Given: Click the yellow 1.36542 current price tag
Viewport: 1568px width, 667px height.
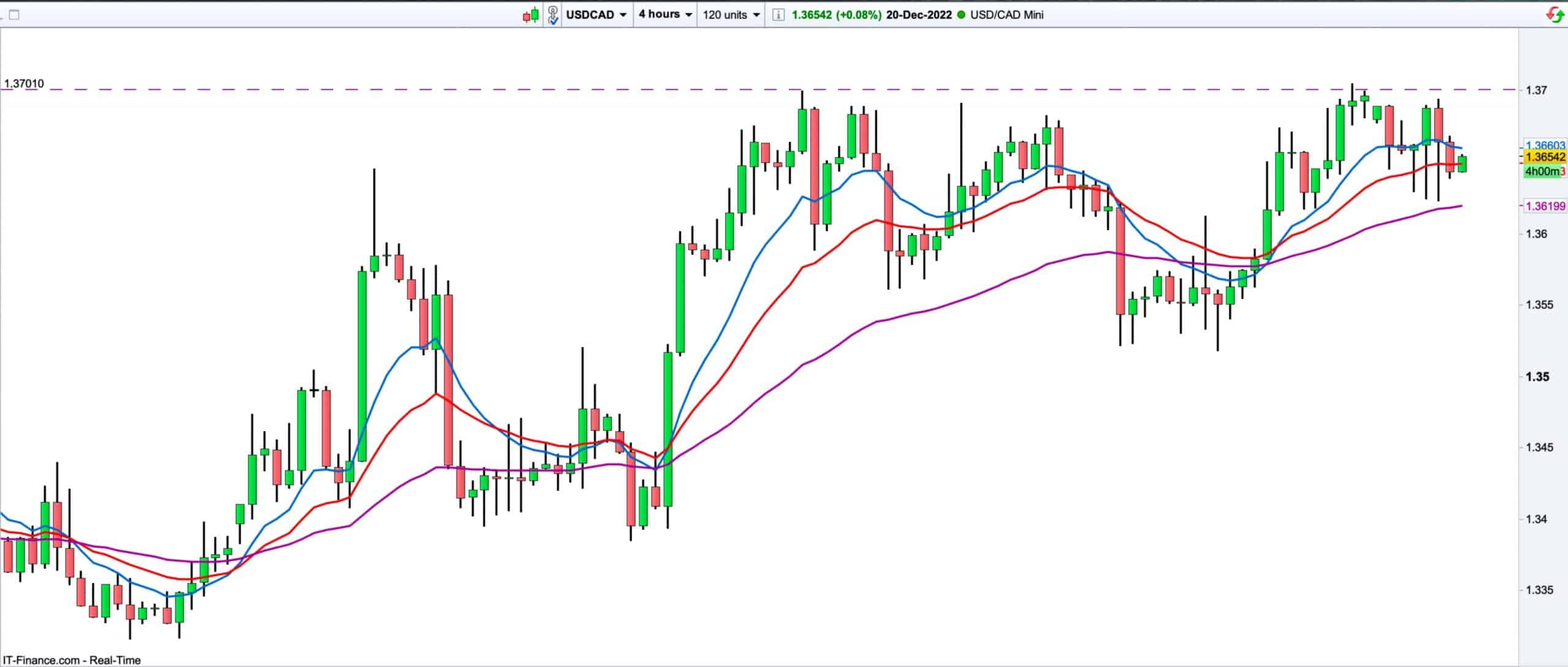Looking at the screenshot, I should [x=1545, y=157].
